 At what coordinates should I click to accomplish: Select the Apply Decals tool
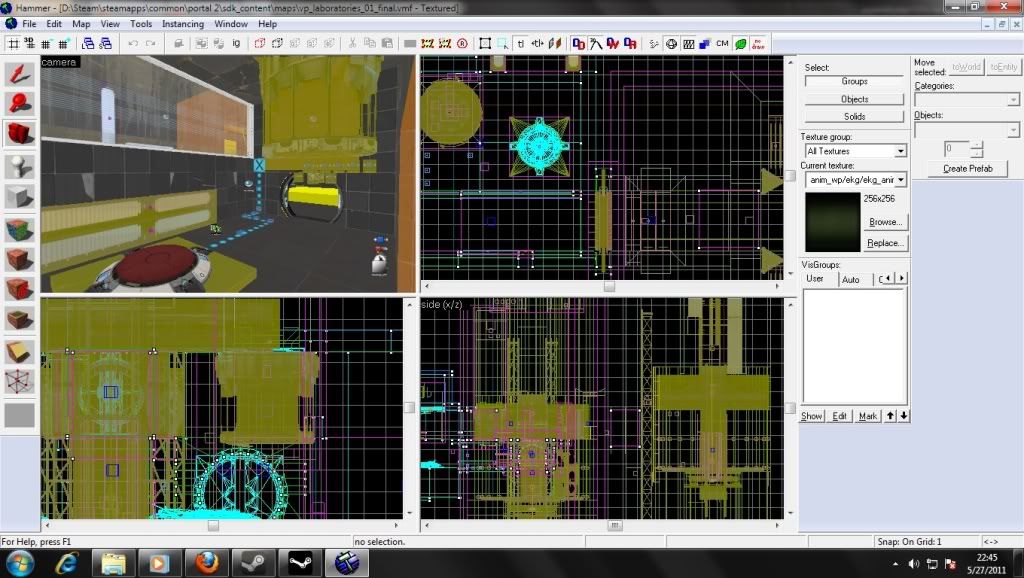click(20, 289)
